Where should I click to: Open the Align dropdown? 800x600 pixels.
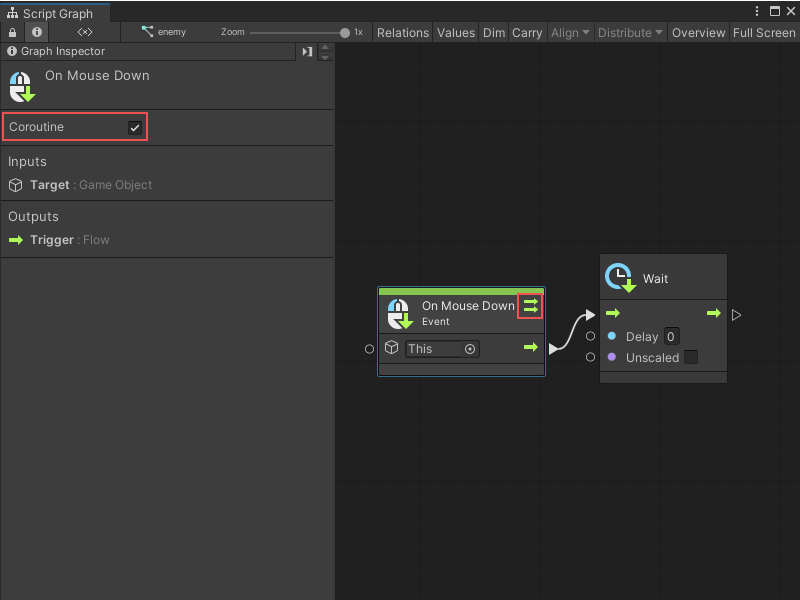[x=570, y=32]
